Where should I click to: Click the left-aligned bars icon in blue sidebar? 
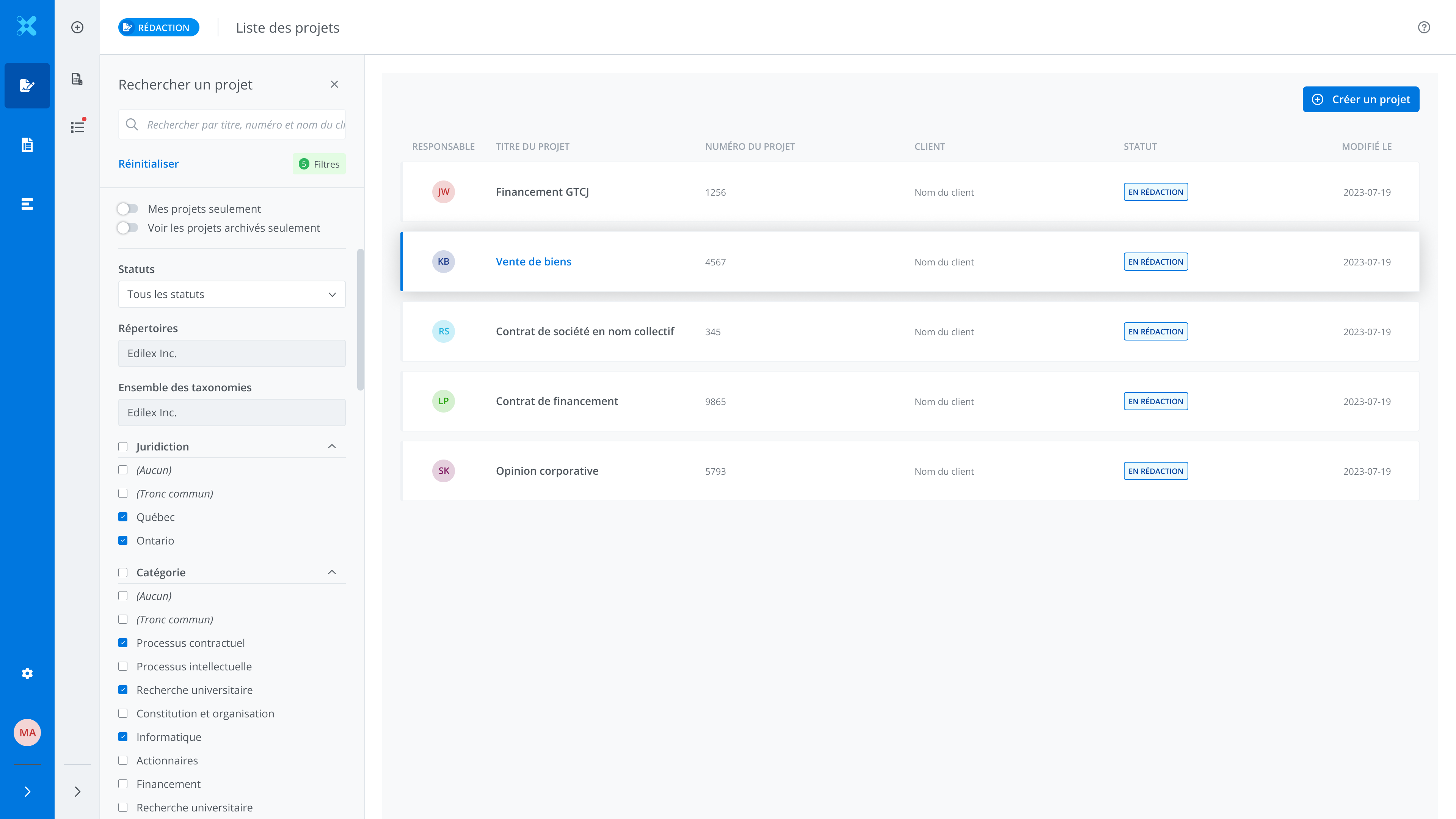(x=27, y=204)
